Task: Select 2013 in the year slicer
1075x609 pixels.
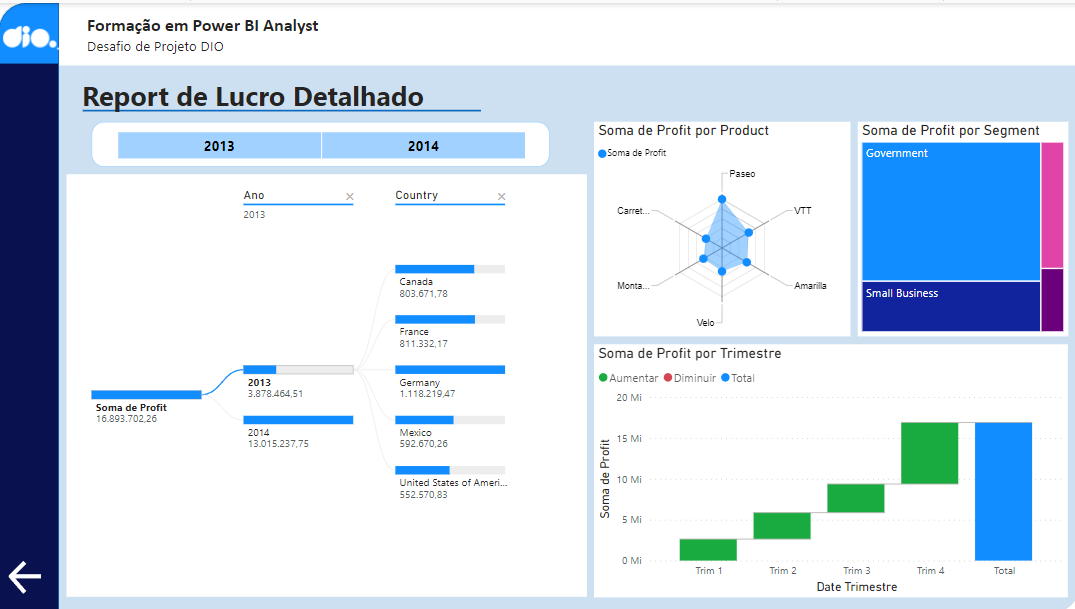Action: coord(218,145)
